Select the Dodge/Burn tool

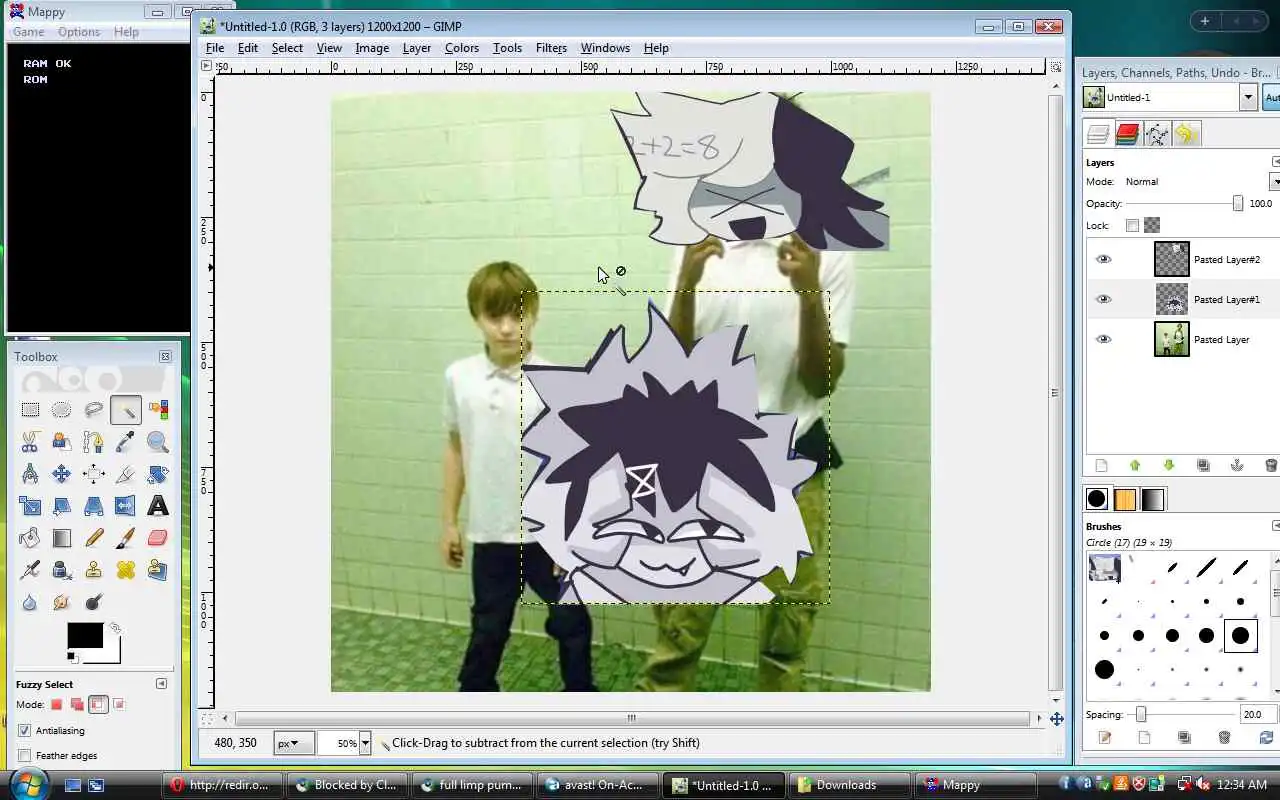coord(94,602)
